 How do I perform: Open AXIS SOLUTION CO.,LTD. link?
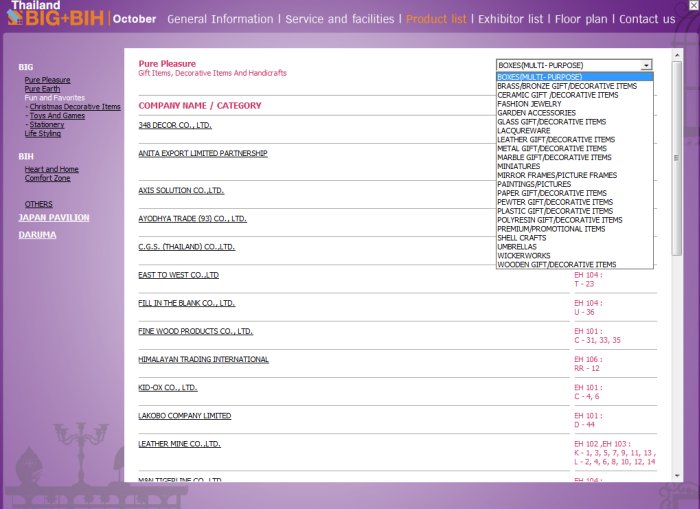click(181, 191)
